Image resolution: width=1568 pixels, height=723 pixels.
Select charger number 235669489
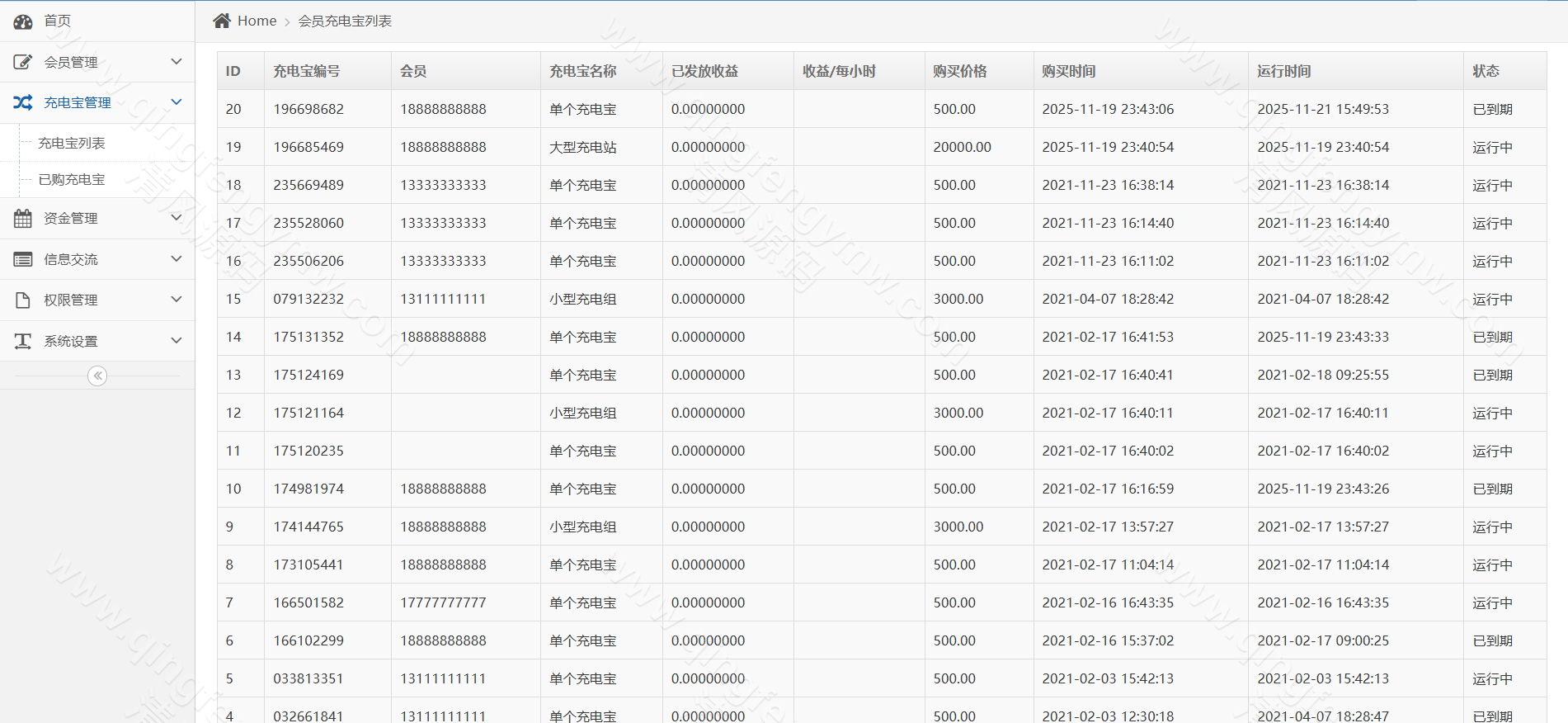point(308,185)
